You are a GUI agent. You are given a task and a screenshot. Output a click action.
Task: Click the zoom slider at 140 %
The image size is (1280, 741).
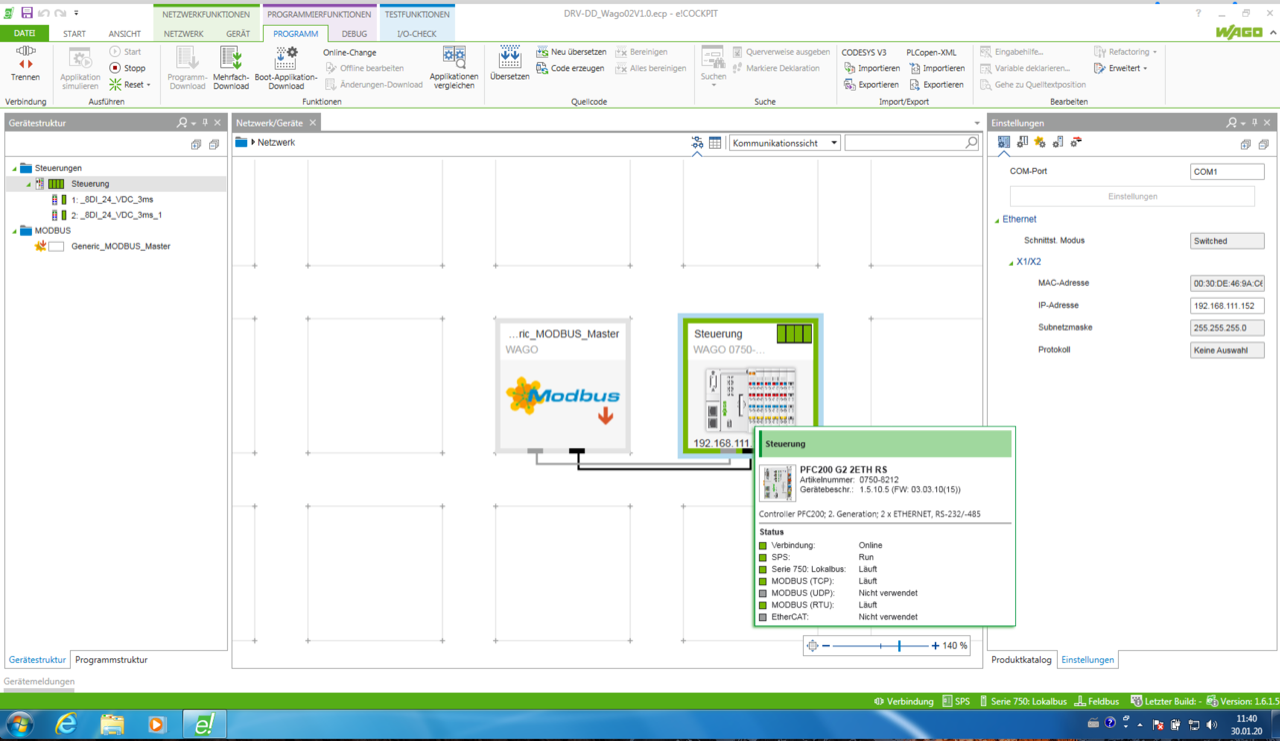(x=899, y=646)
